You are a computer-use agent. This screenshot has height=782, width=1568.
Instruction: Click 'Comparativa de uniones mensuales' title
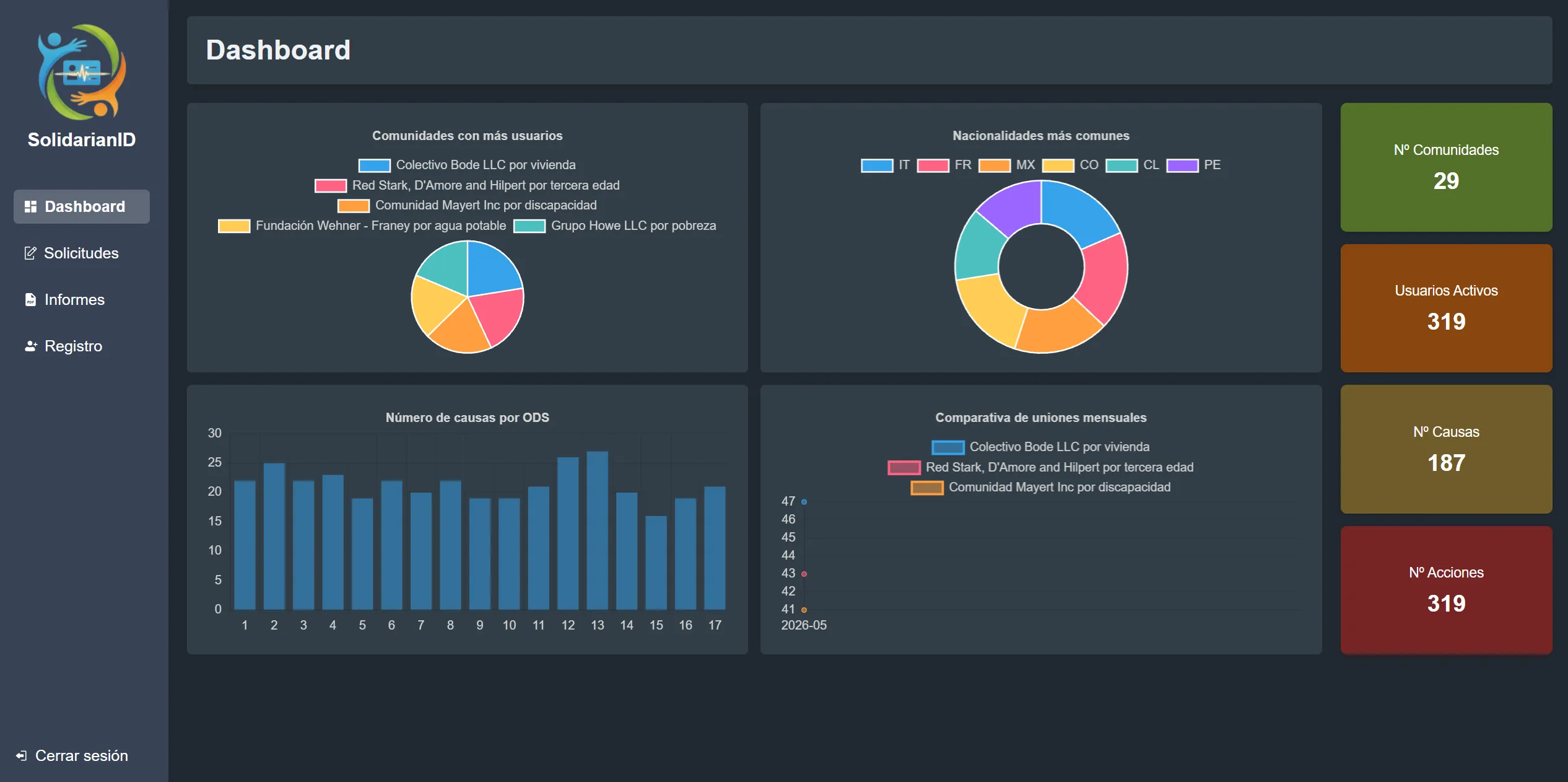click(x=1041, y=418)
